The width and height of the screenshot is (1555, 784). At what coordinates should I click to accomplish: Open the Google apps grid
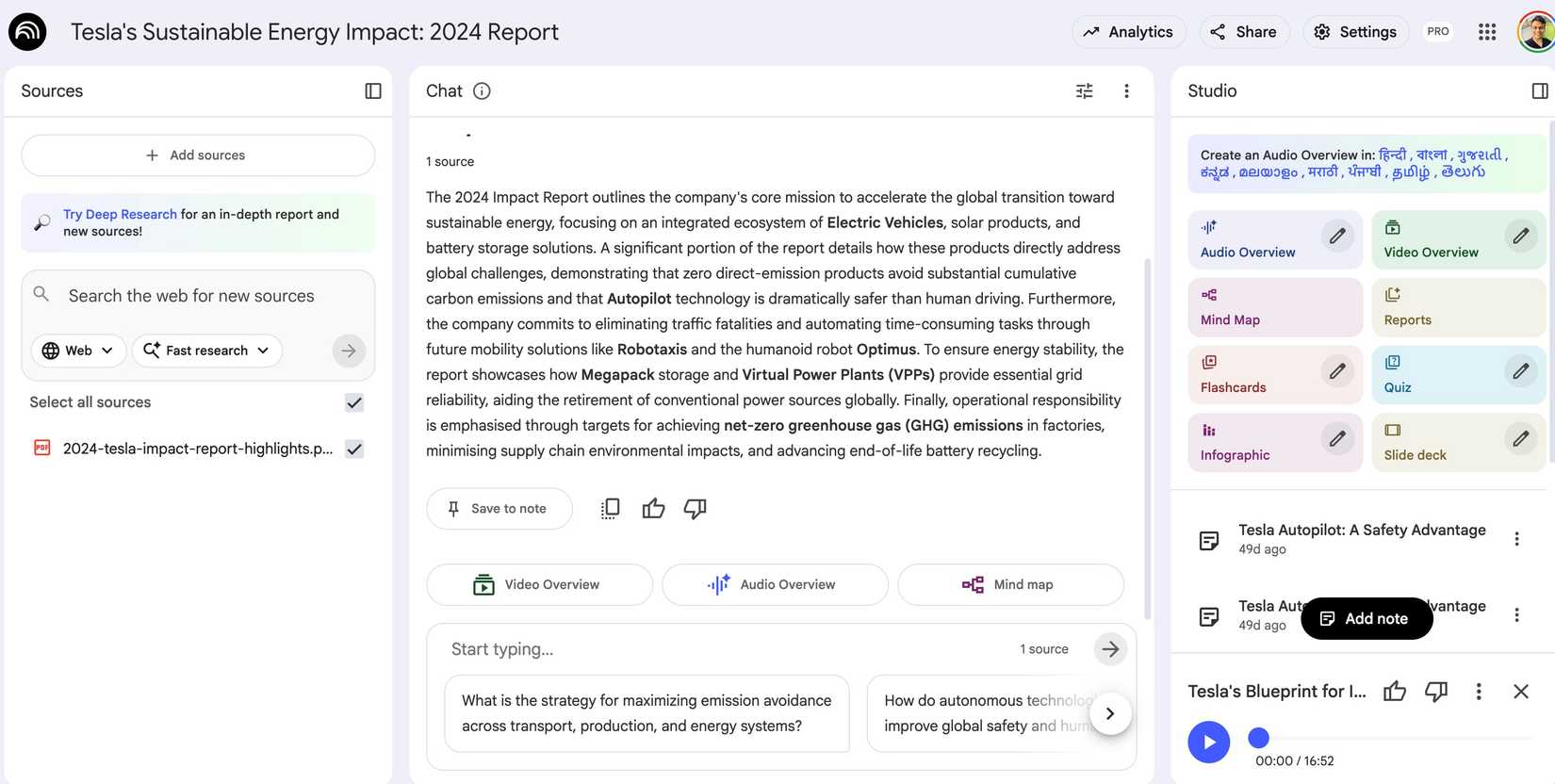tap(1487, 32)
